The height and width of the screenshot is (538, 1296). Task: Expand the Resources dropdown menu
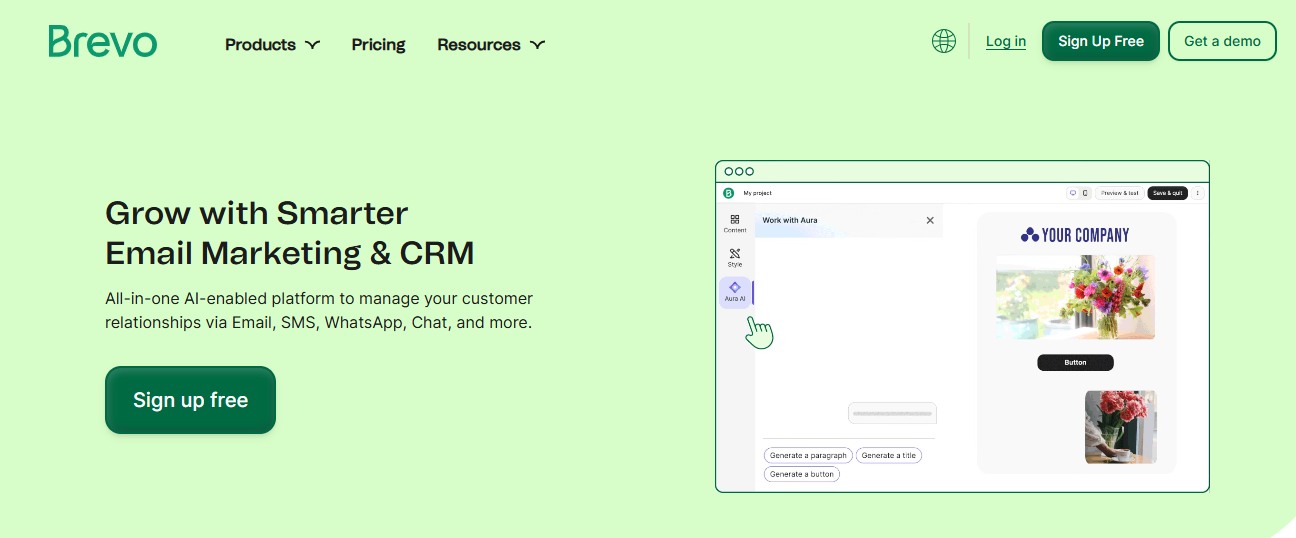[x=491, y=44]
